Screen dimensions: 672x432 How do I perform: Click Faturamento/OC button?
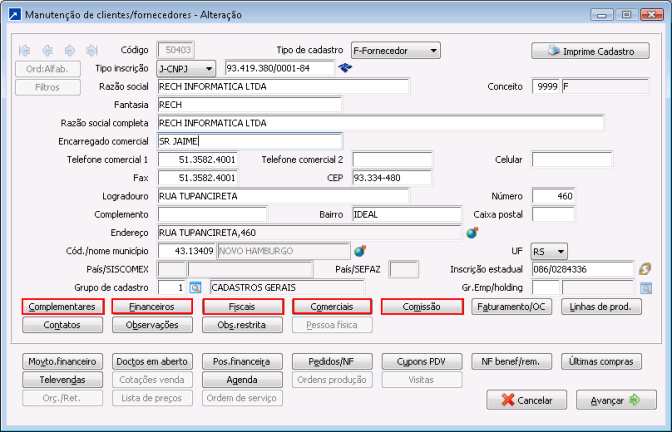512,307
